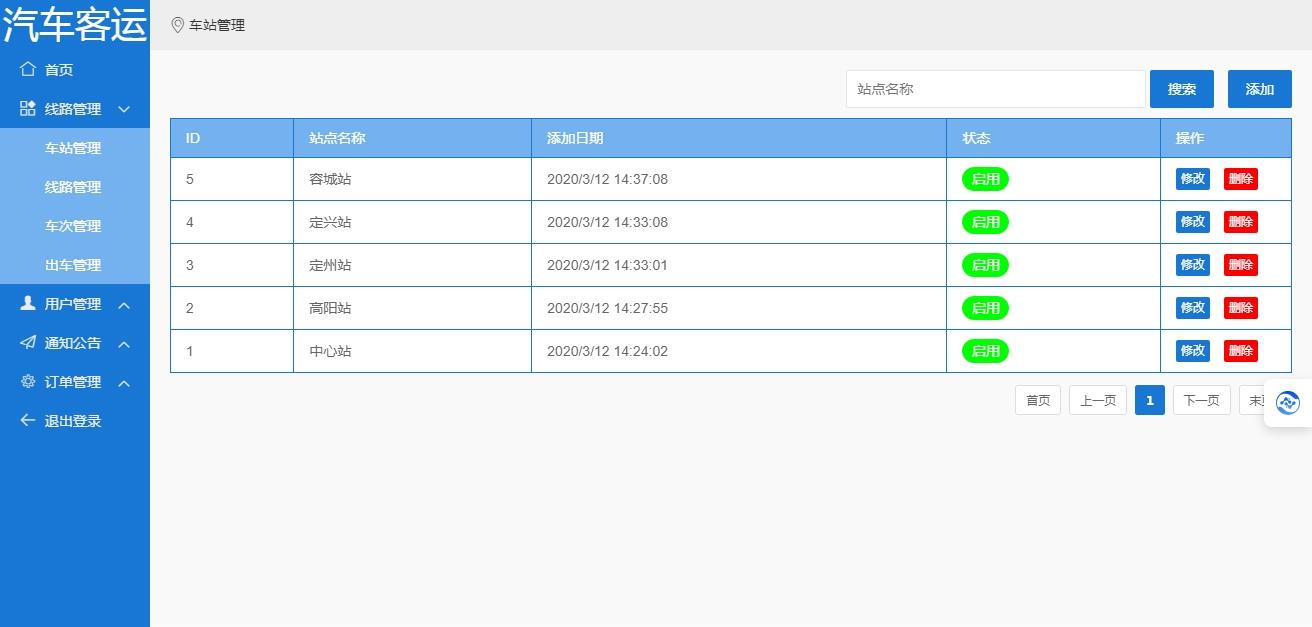This screenshot has width=1312, height=627.
Task: Open 车次管理 in the sidebar
Action: [x=75, y=225]
